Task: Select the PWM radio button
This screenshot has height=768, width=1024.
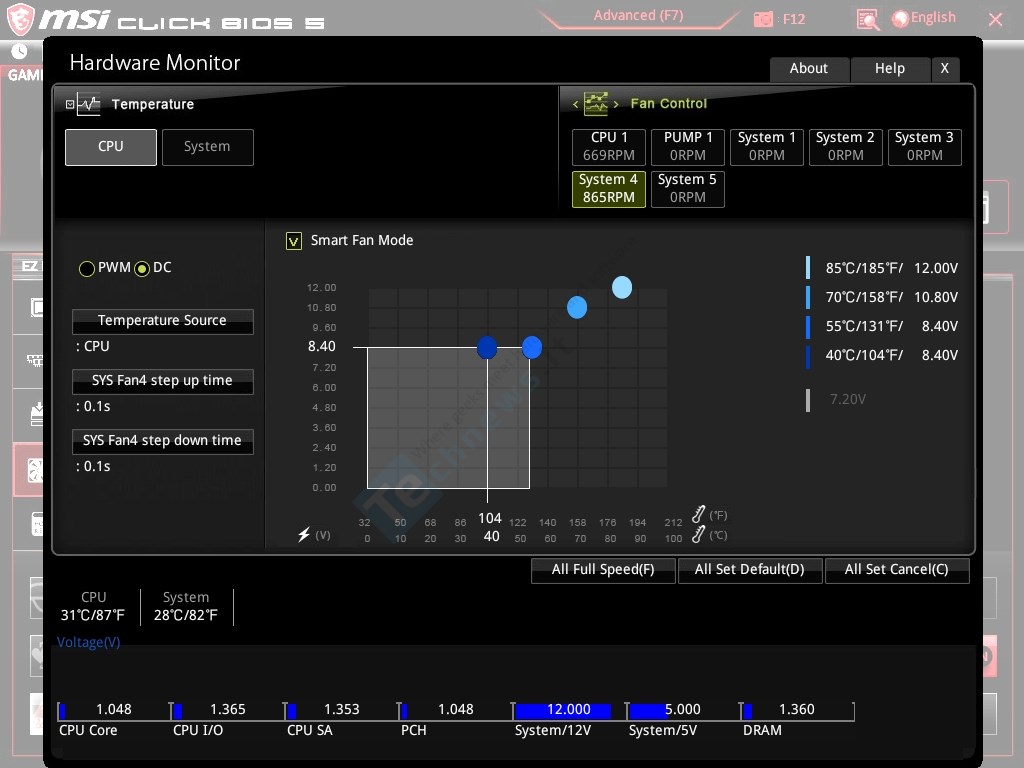Action: (87, 268)
